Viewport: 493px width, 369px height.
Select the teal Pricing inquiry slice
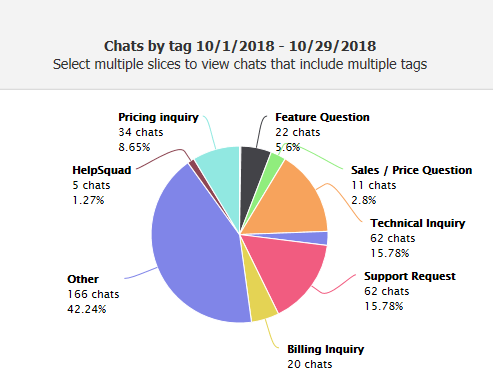(x=222, y=173)
